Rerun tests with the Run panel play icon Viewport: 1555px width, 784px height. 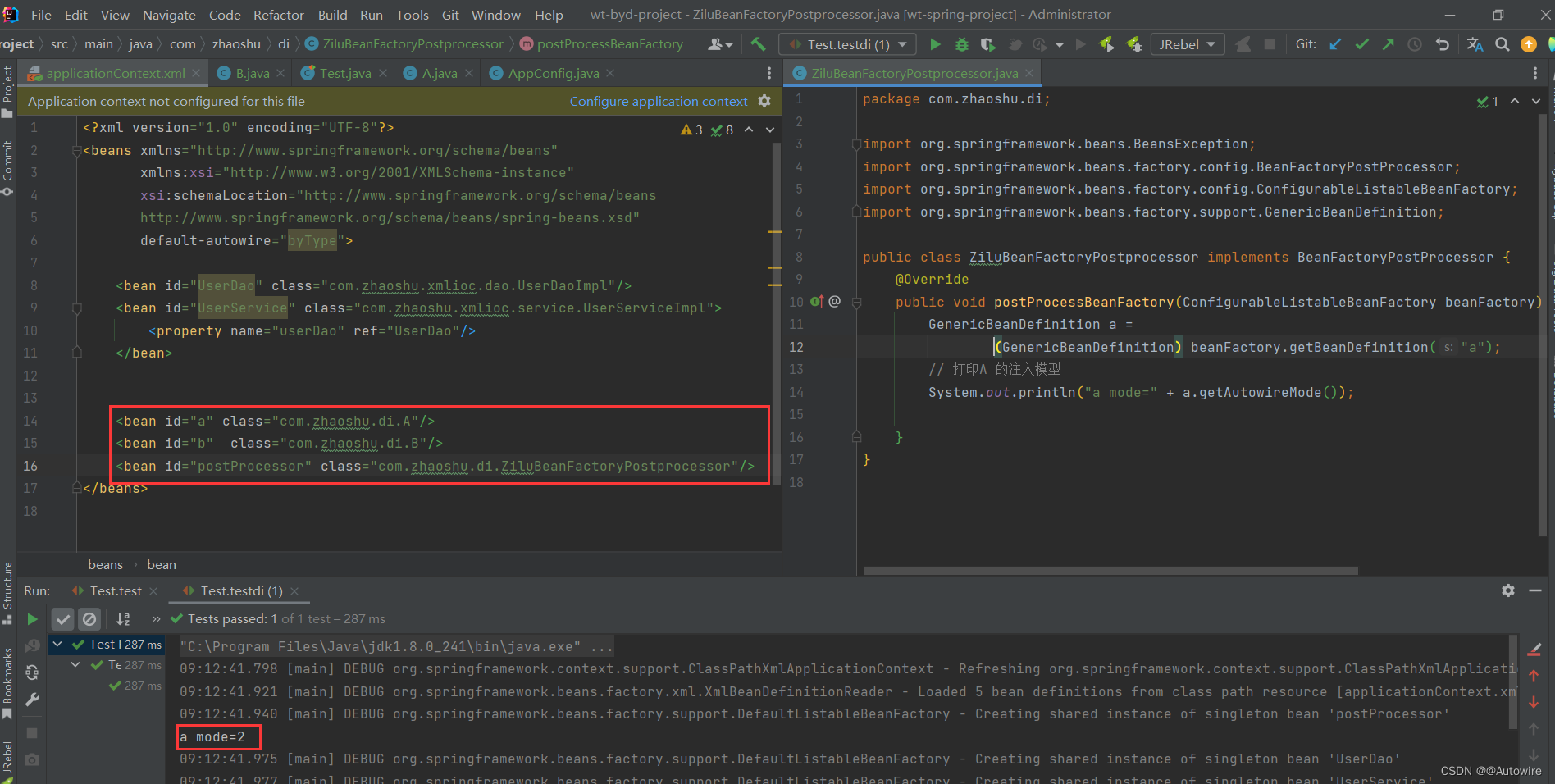pyautogui.click(x=32, y=619)
